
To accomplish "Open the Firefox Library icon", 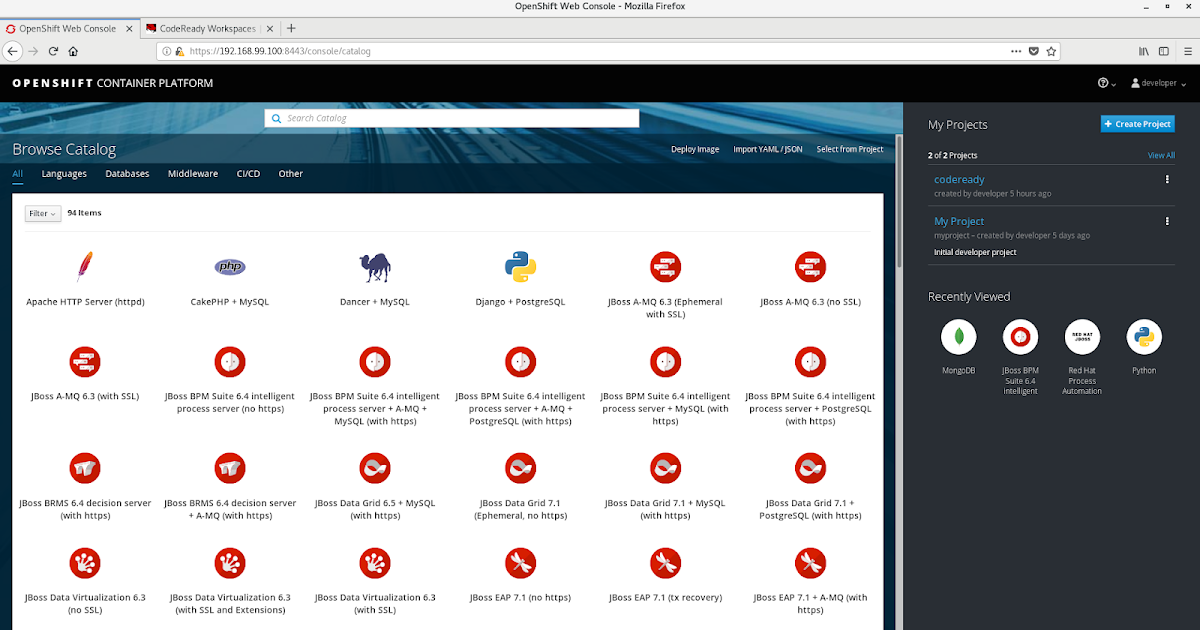I will pyautogui.click(x=1143, y=50).
